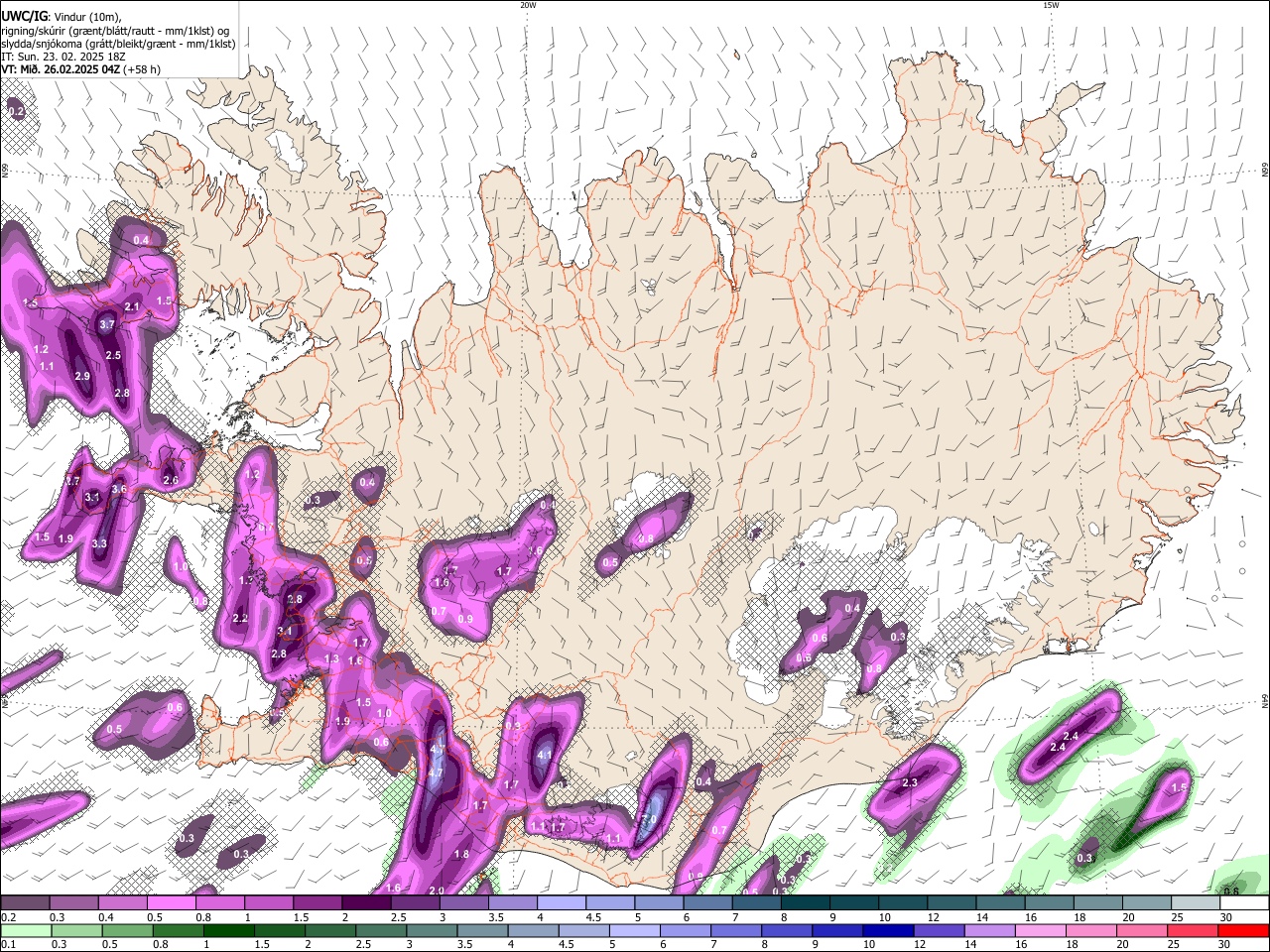Click the 1.3 precipitation value on the map

331,659
